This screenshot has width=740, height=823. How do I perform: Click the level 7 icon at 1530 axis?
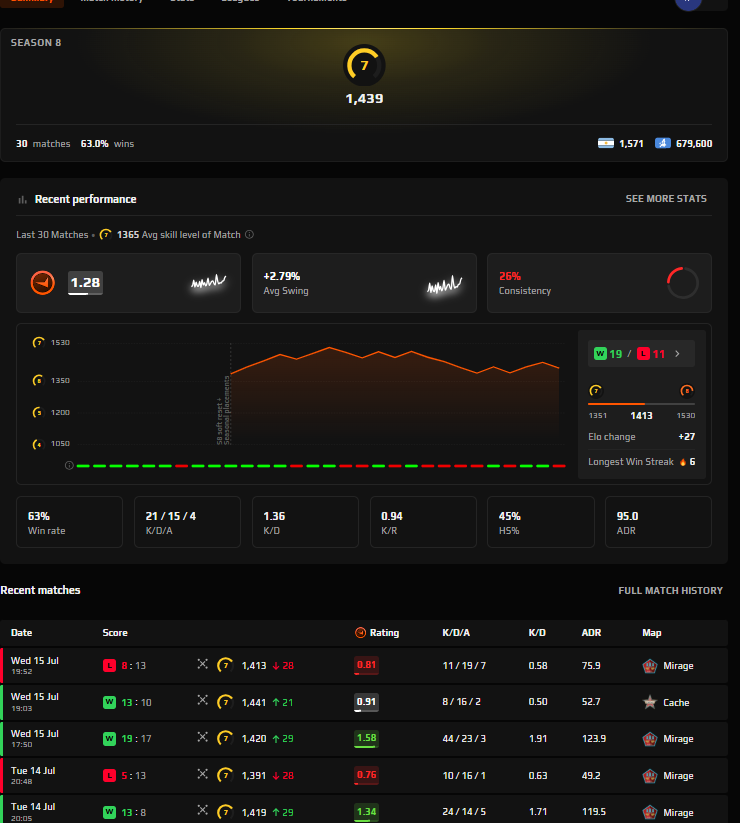(38, 343)
